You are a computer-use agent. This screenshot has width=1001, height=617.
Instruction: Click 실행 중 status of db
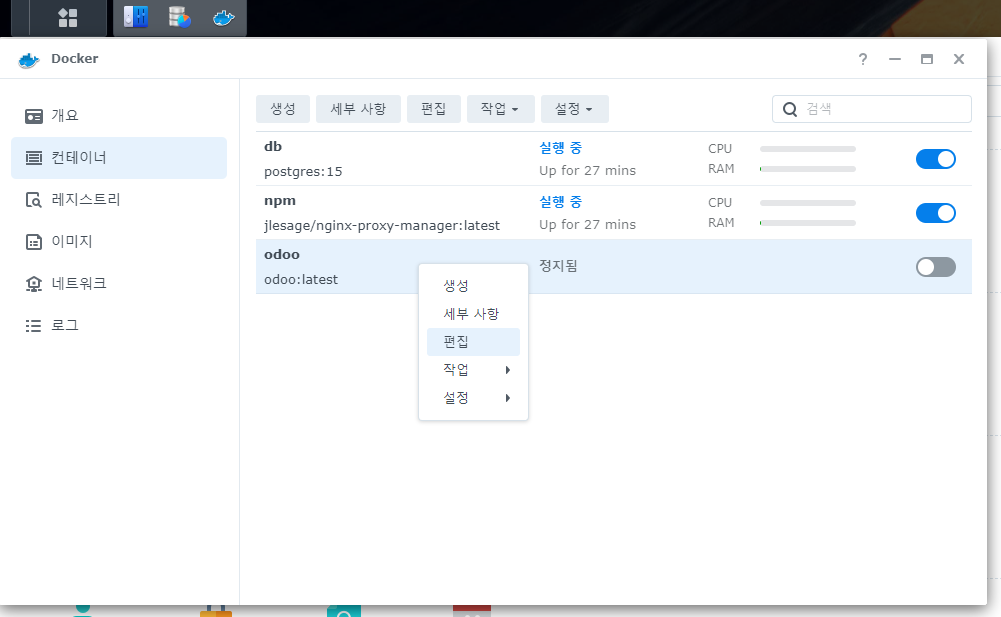coord(561,148)
